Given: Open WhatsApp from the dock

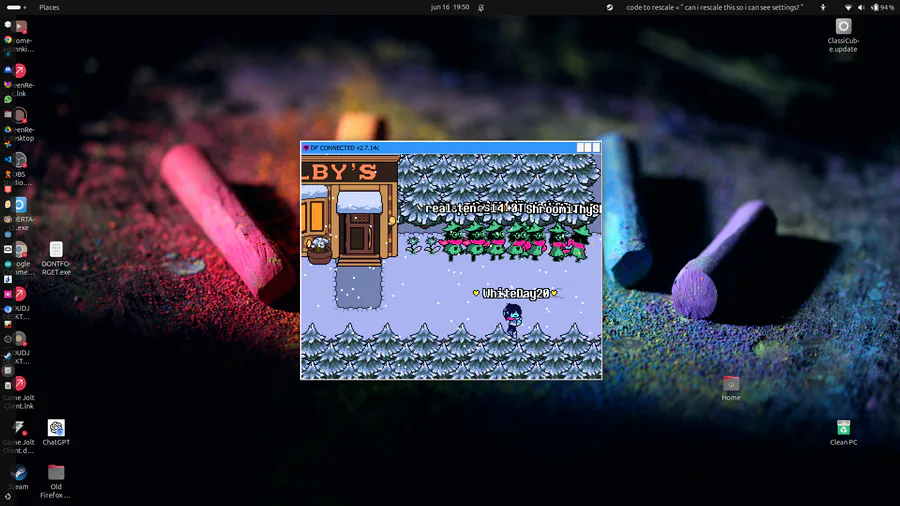Looking at the screenshot, I should click(7, 99).
